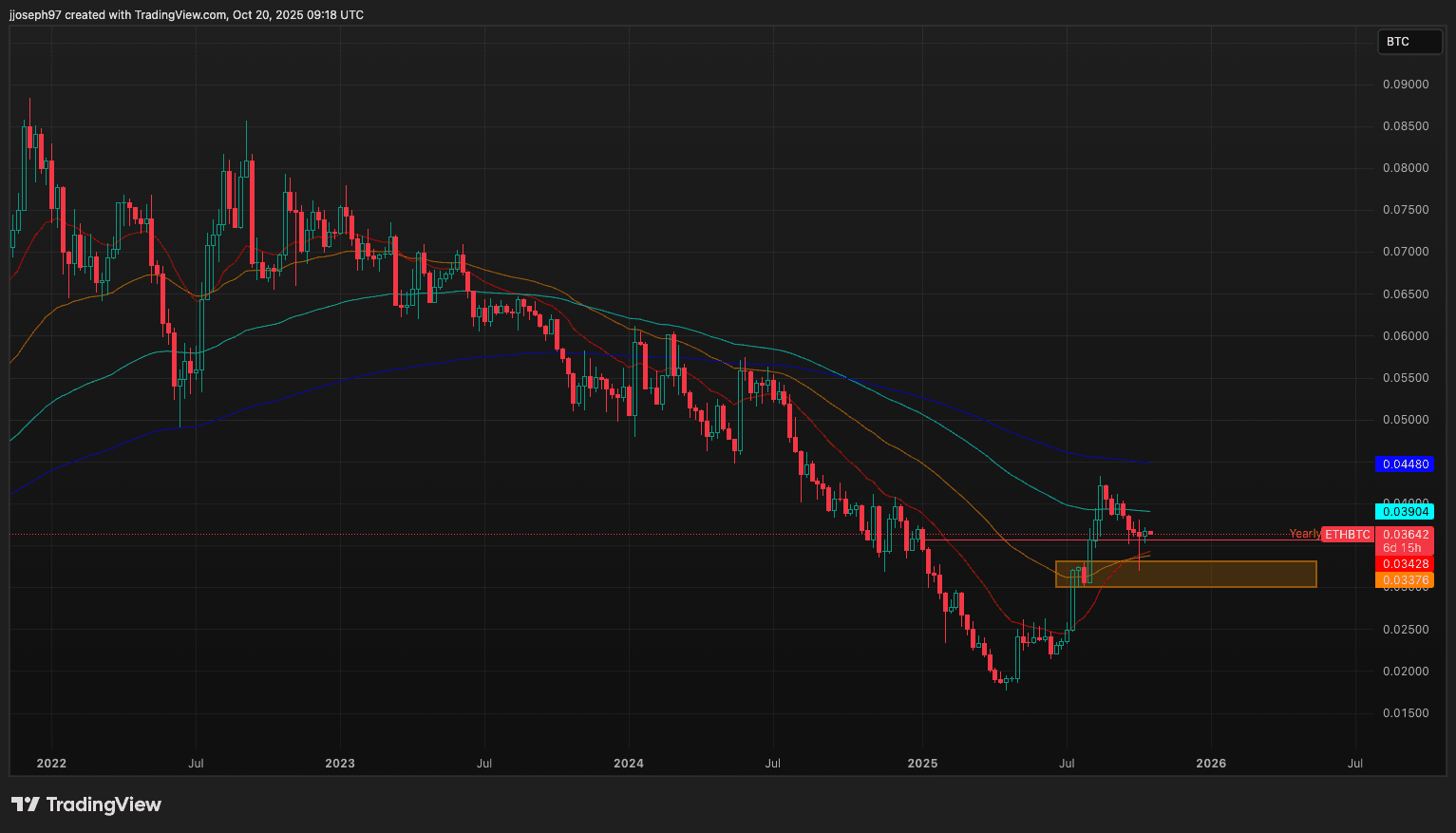The height and width of the screenshot is (833, 1456).
Task: Select the orange shaded support zone rectangle
Action: coord(1185,574)
